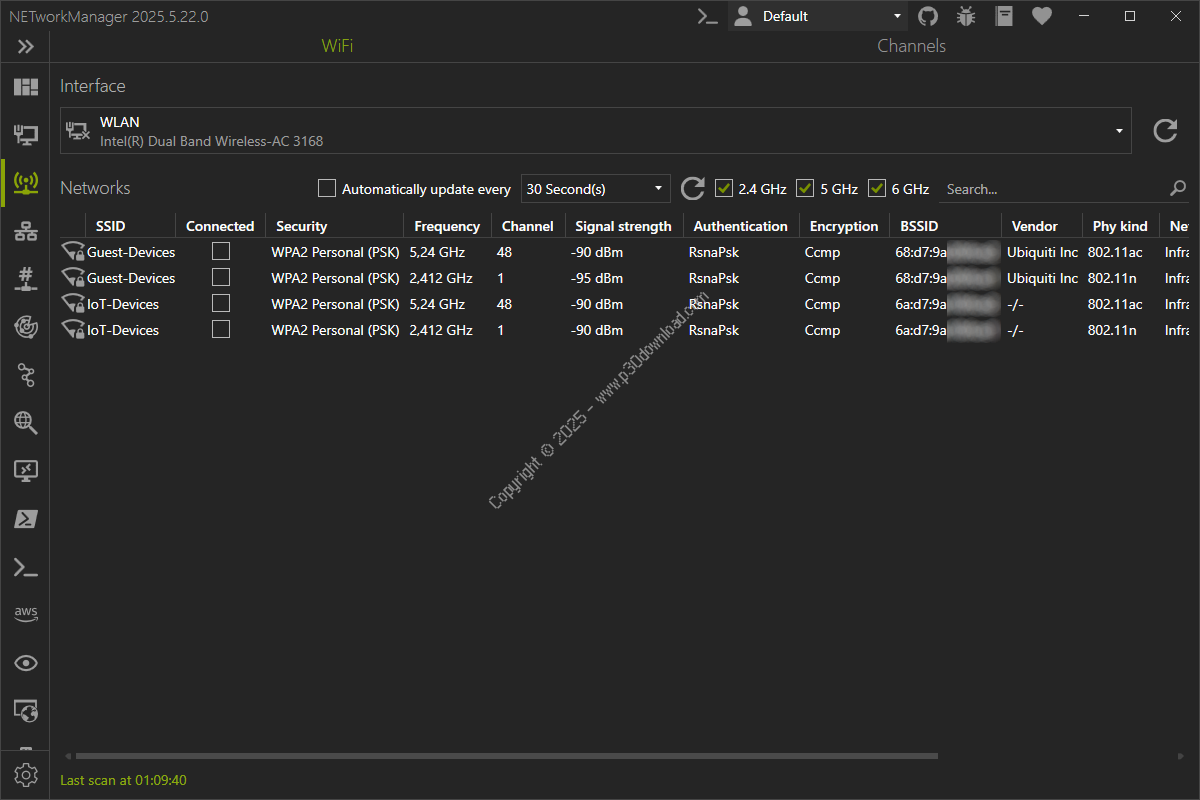The height and width of the screenshot is (800, 1200).
Task: Click the heart donate icon
Action: (x=1042, y=16)
